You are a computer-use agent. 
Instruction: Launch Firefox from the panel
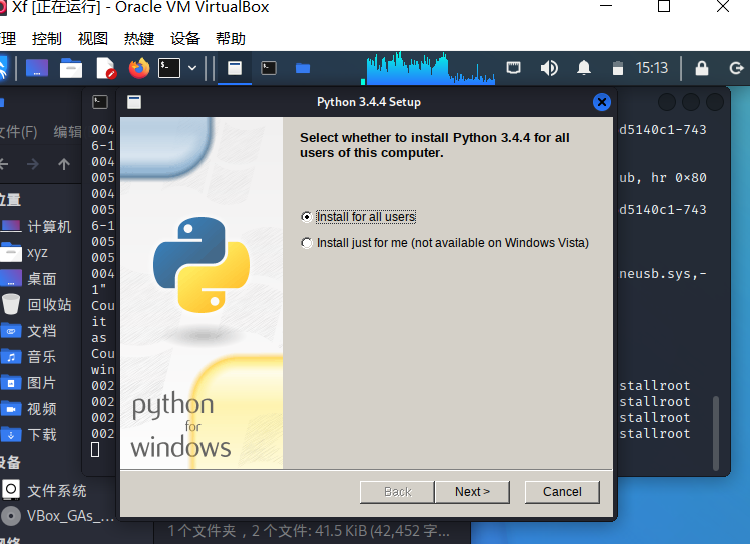(139, 68)
